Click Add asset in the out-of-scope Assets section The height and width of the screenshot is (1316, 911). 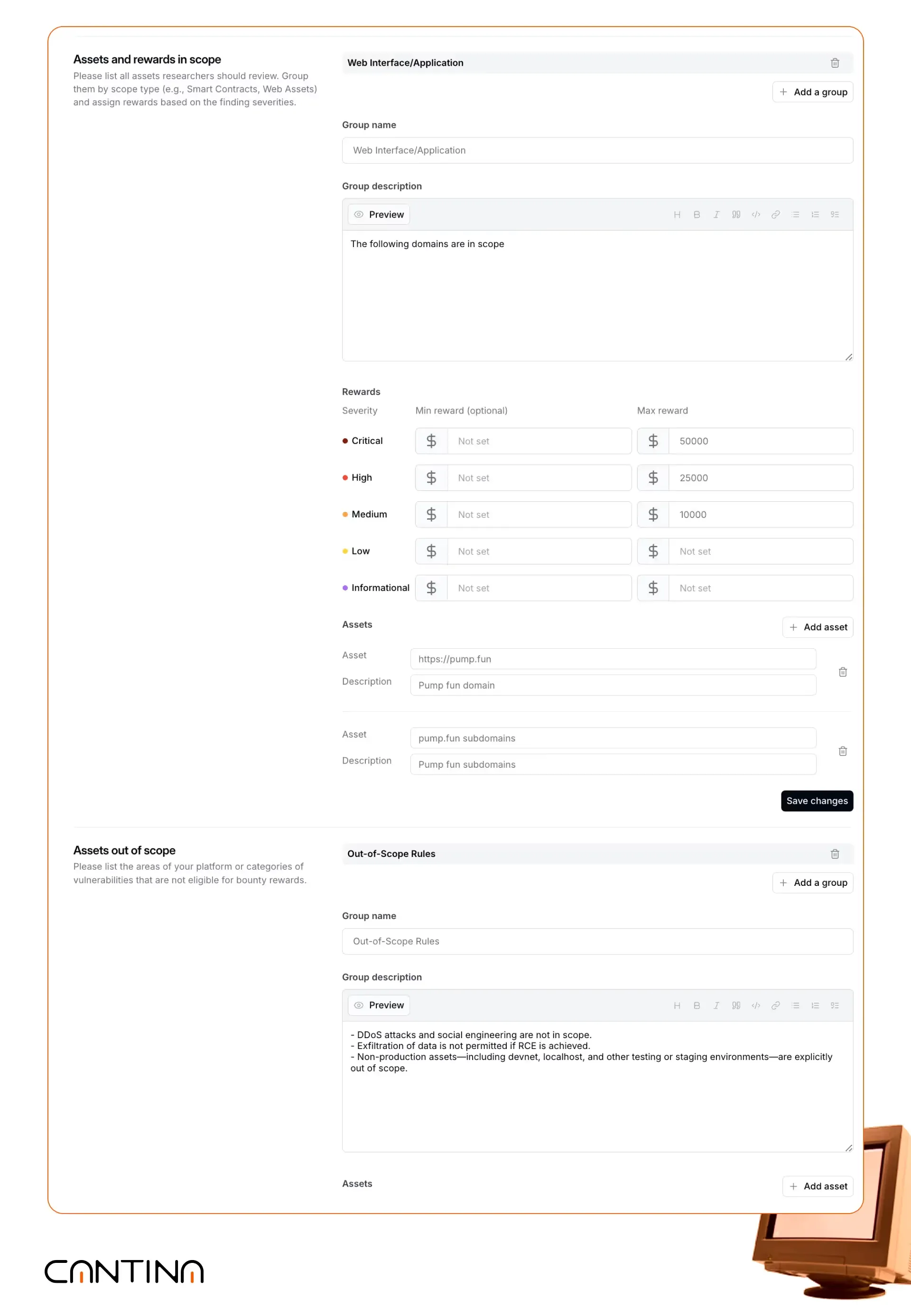pyautogui.click(x=818, y=1187)
